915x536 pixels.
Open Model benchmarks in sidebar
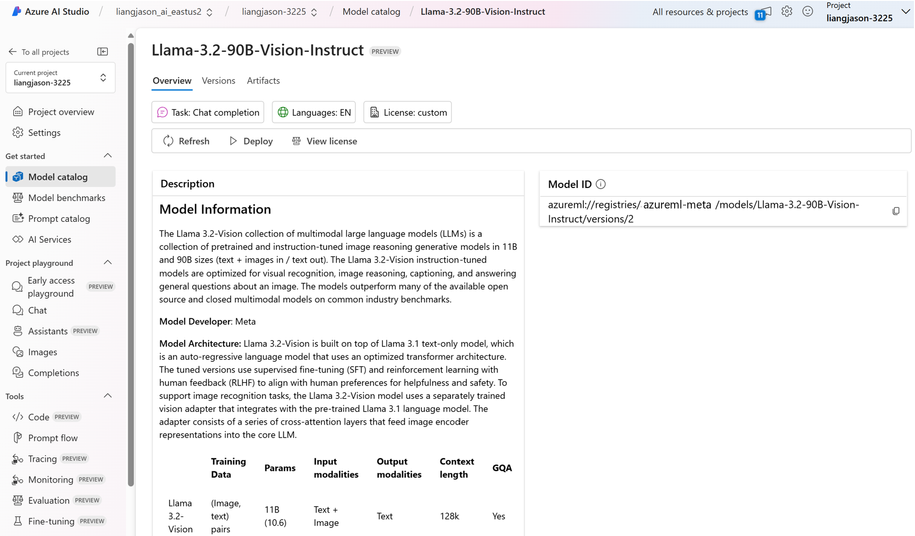point(60,198)
